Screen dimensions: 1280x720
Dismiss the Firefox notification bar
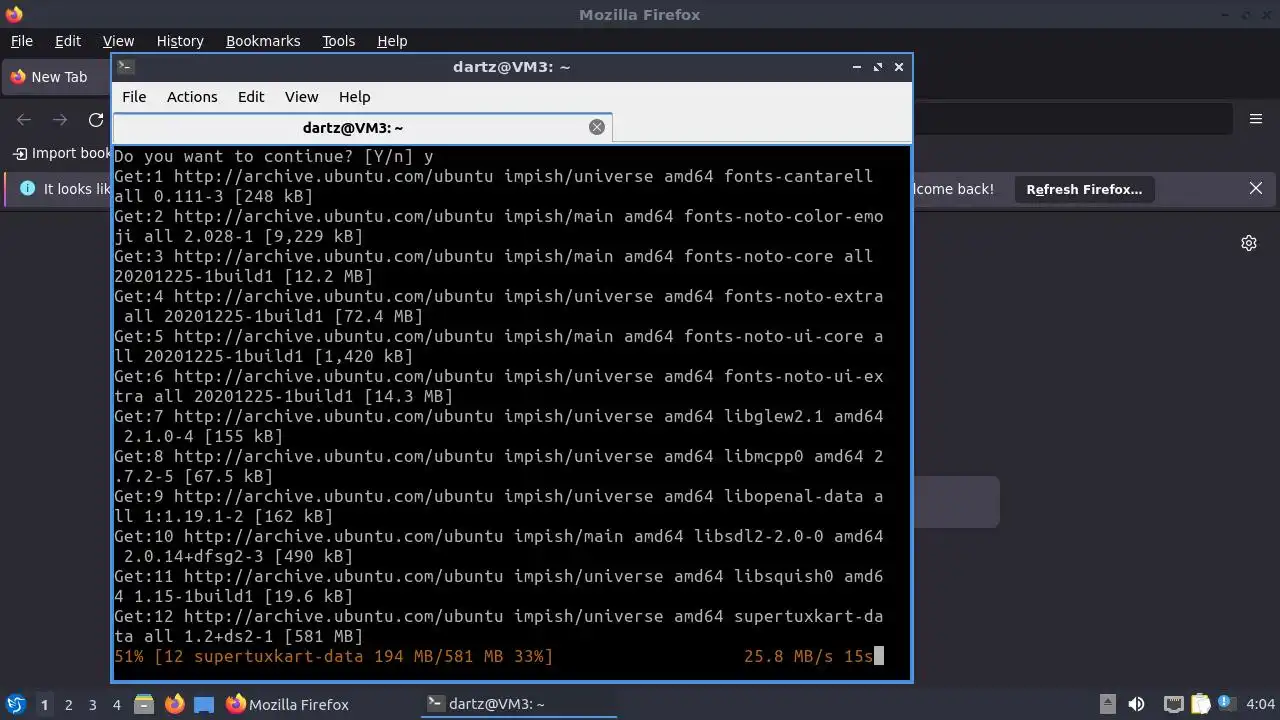1256,188
